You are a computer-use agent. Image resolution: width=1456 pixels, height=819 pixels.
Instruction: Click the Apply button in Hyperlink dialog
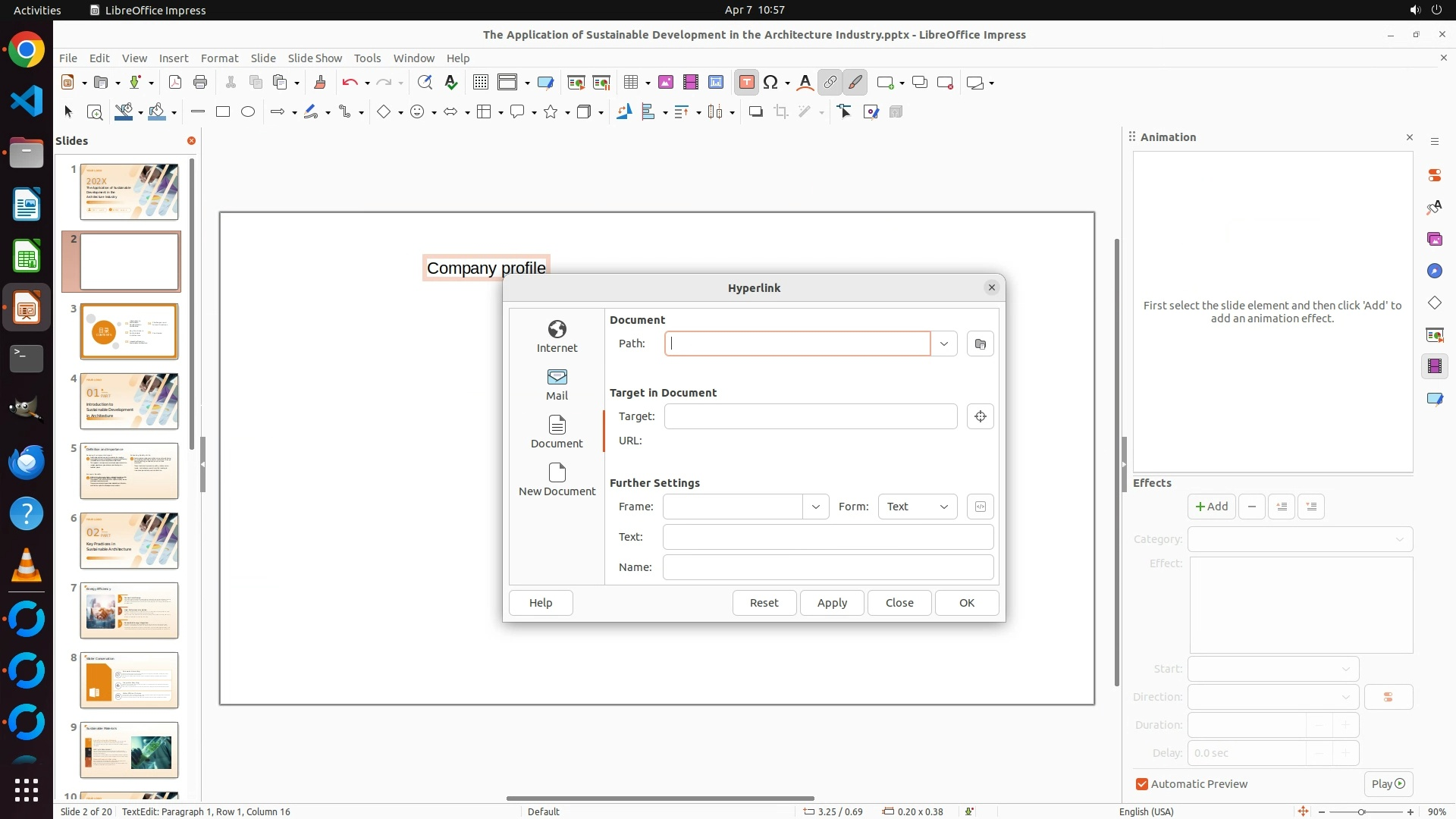tap(832, 603)
